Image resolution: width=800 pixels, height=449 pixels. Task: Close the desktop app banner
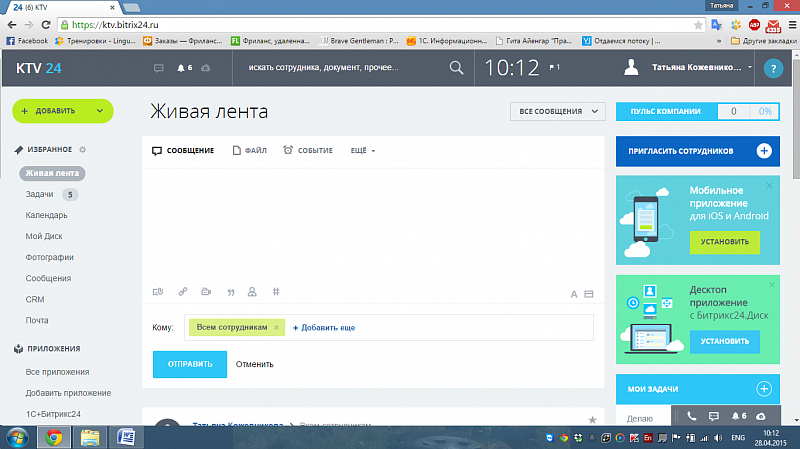[771, 285]
